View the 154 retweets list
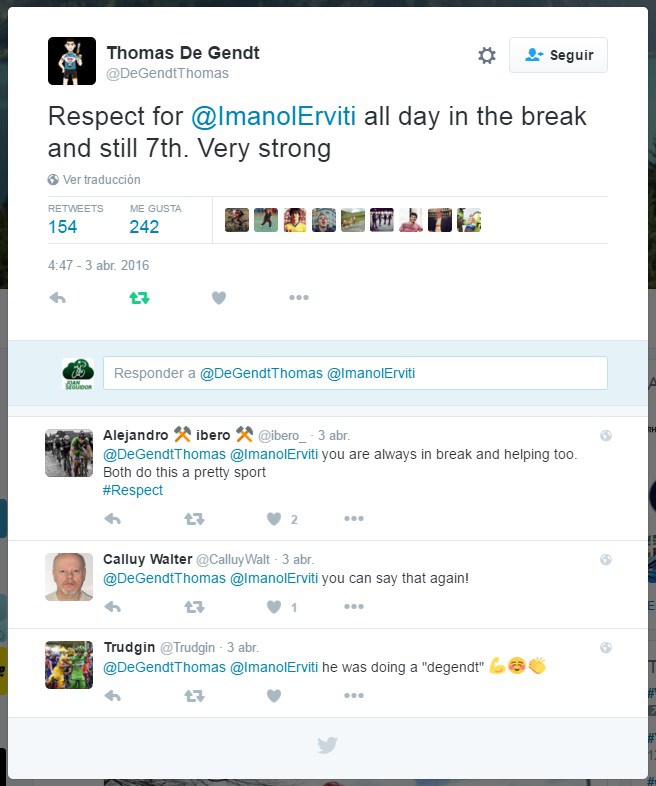 62,227
